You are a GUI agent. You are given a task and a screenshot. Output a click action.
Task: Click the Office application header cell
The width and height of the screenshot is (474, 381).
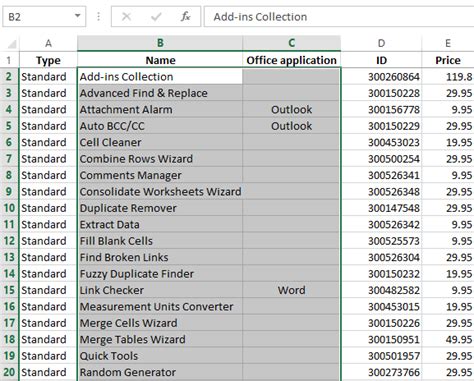click(x=292, y=60)
